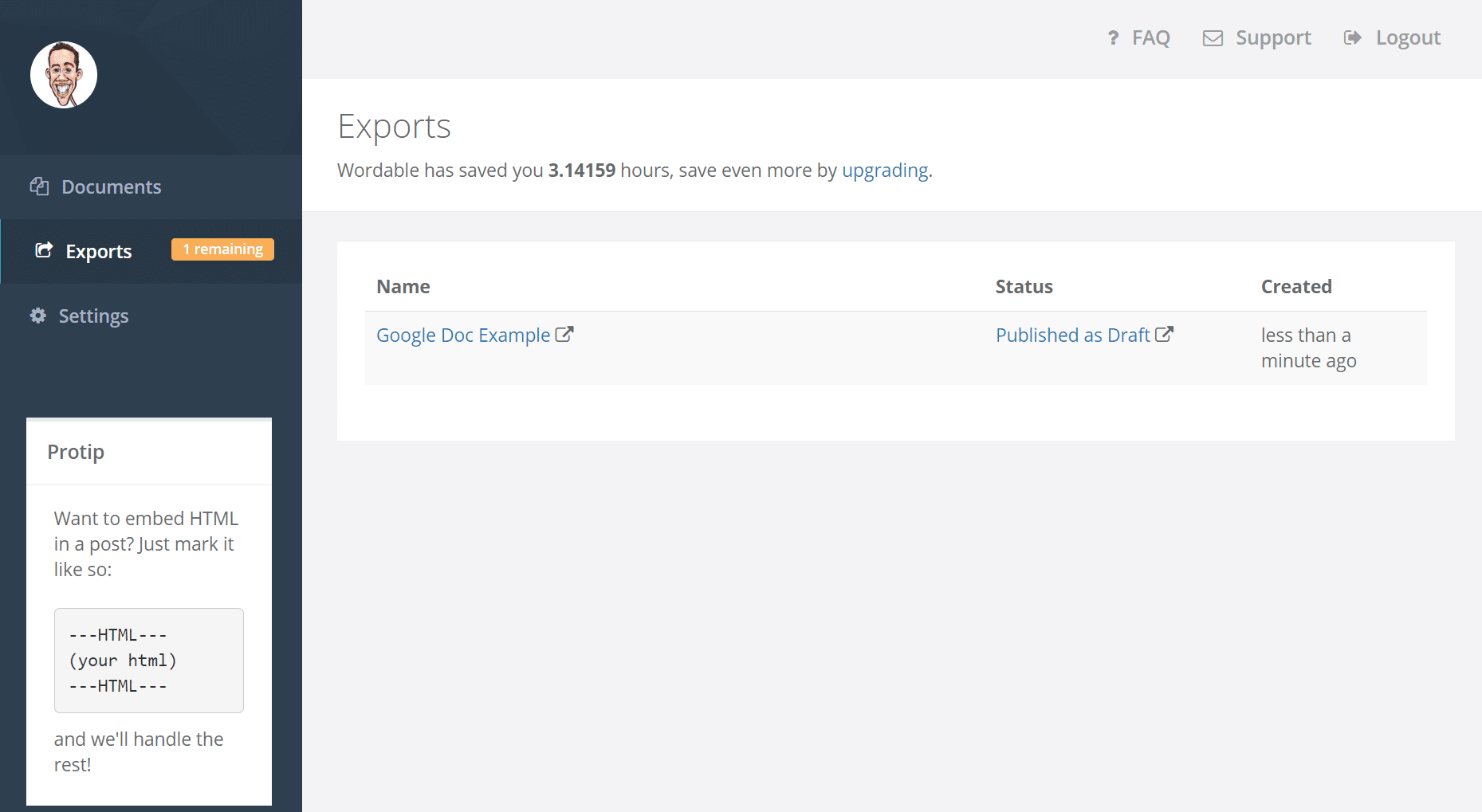Click the Protip panel heading

[76, 452]
